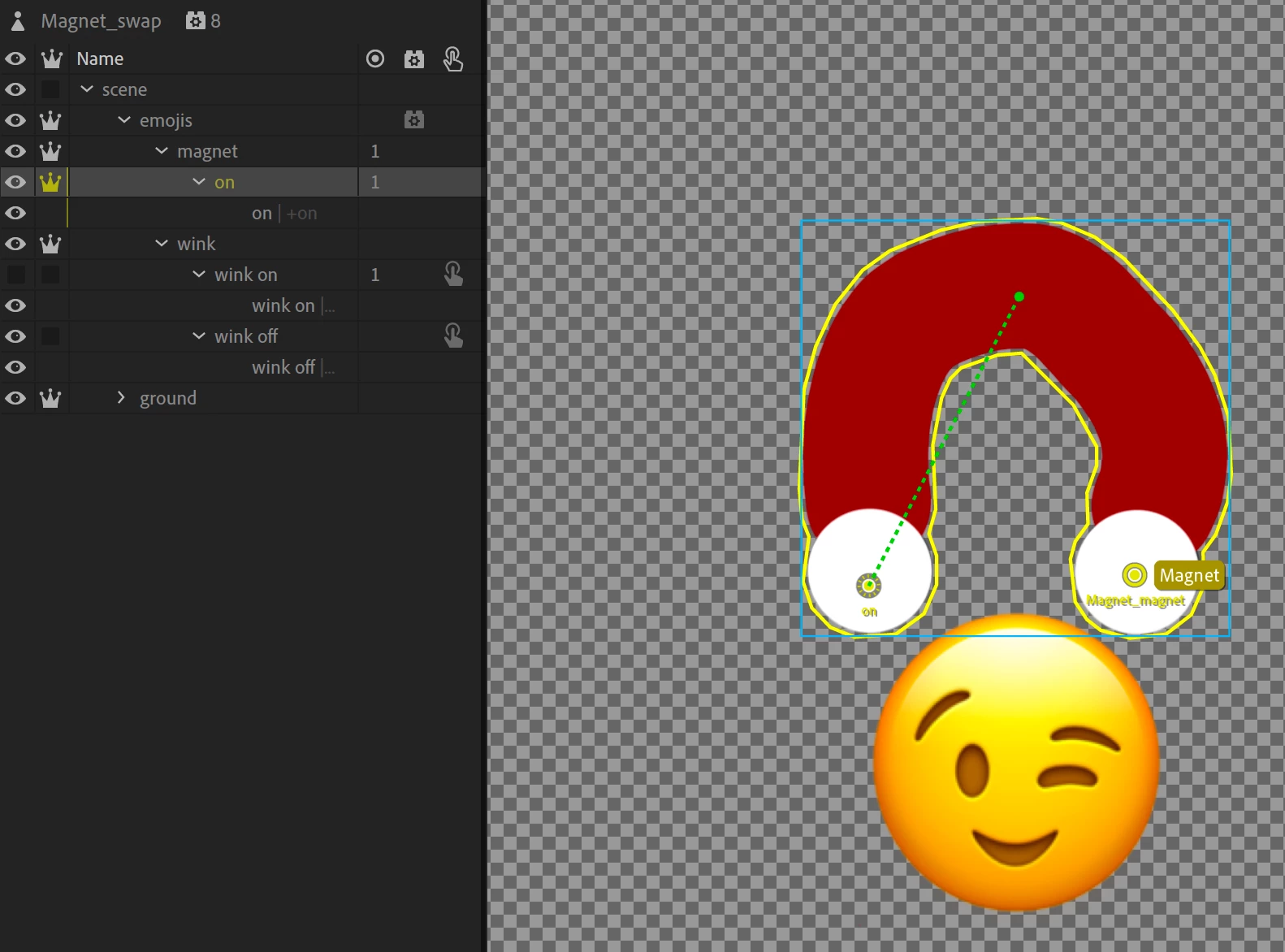Click the crown column header icon
The width and height of the screenshot is (1285, 952).
click(51, 58)
